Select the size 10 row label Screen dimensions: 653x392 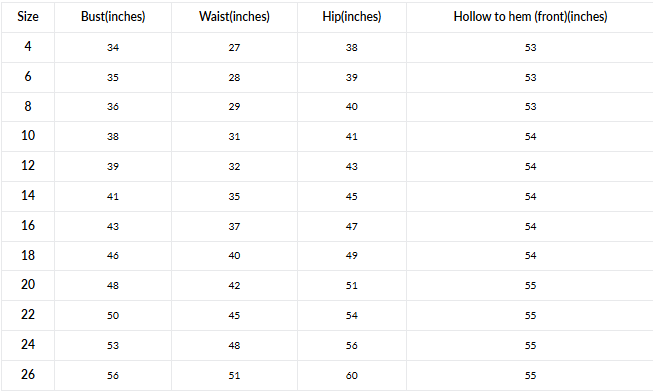coord(28,135)
